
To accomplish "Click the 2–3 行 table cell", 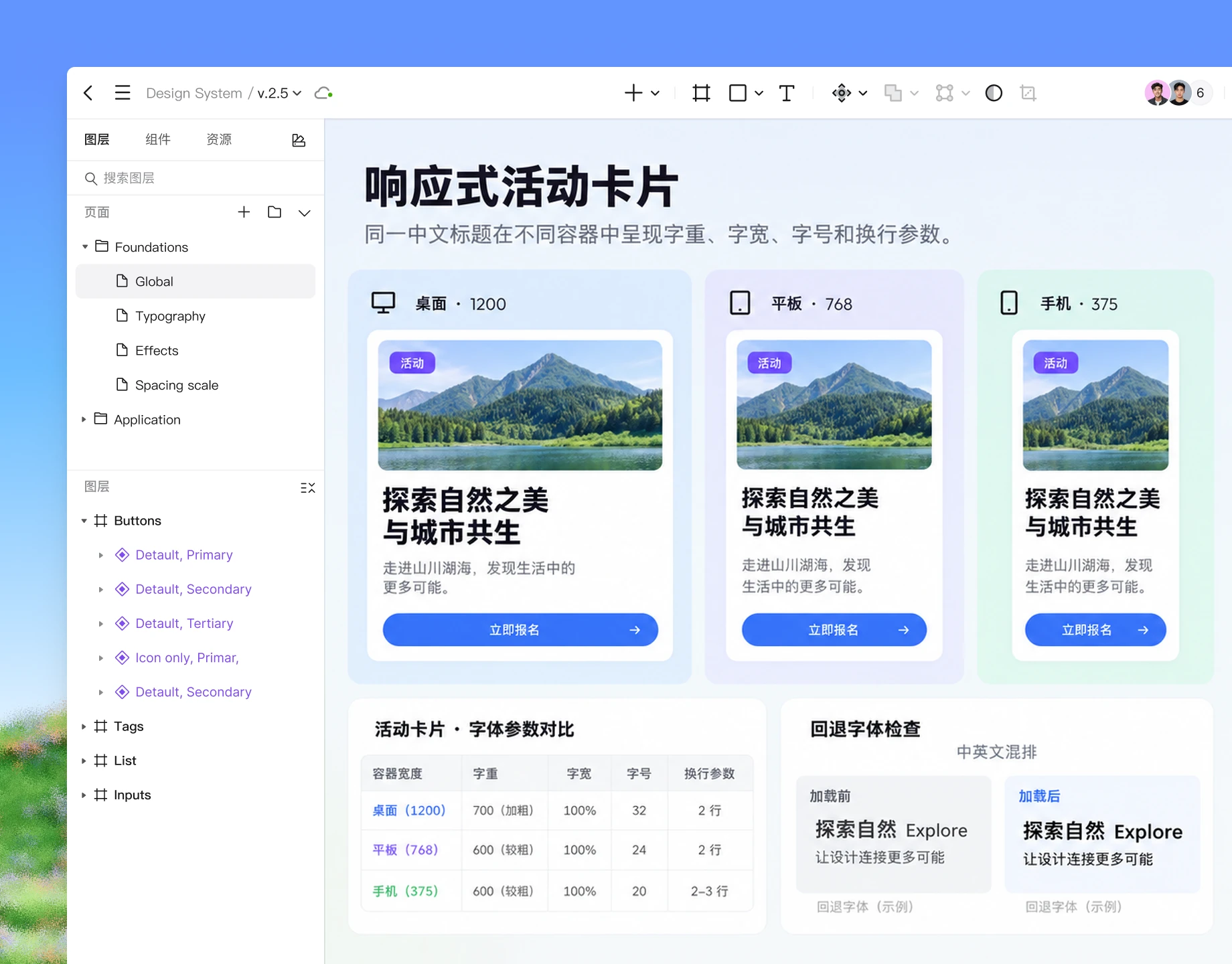I will coord(710,891).
